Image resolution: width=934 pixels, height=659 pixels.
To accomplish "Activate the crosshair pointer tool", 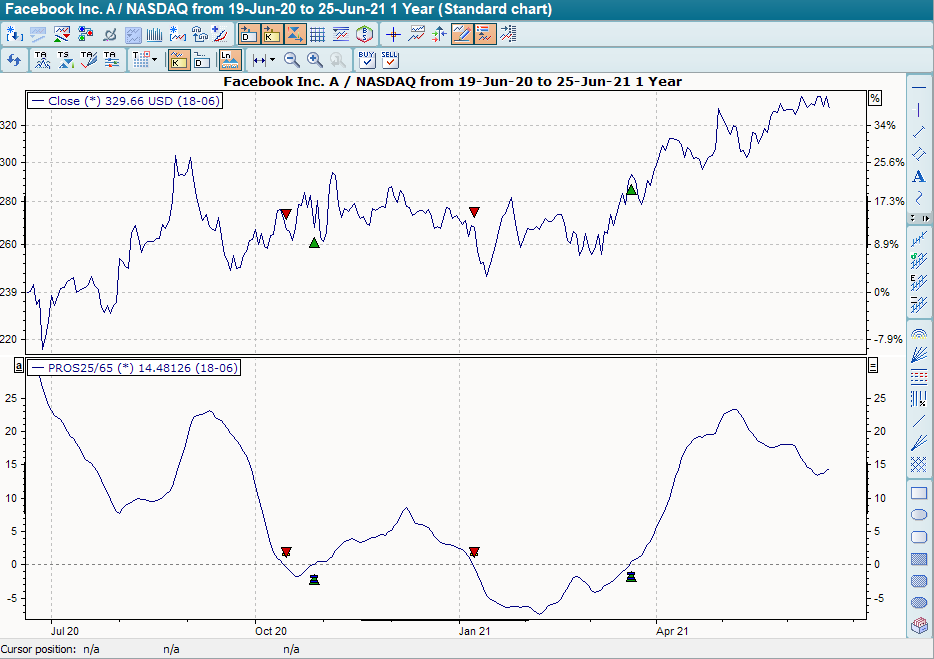I will click(x=392, y=33).
